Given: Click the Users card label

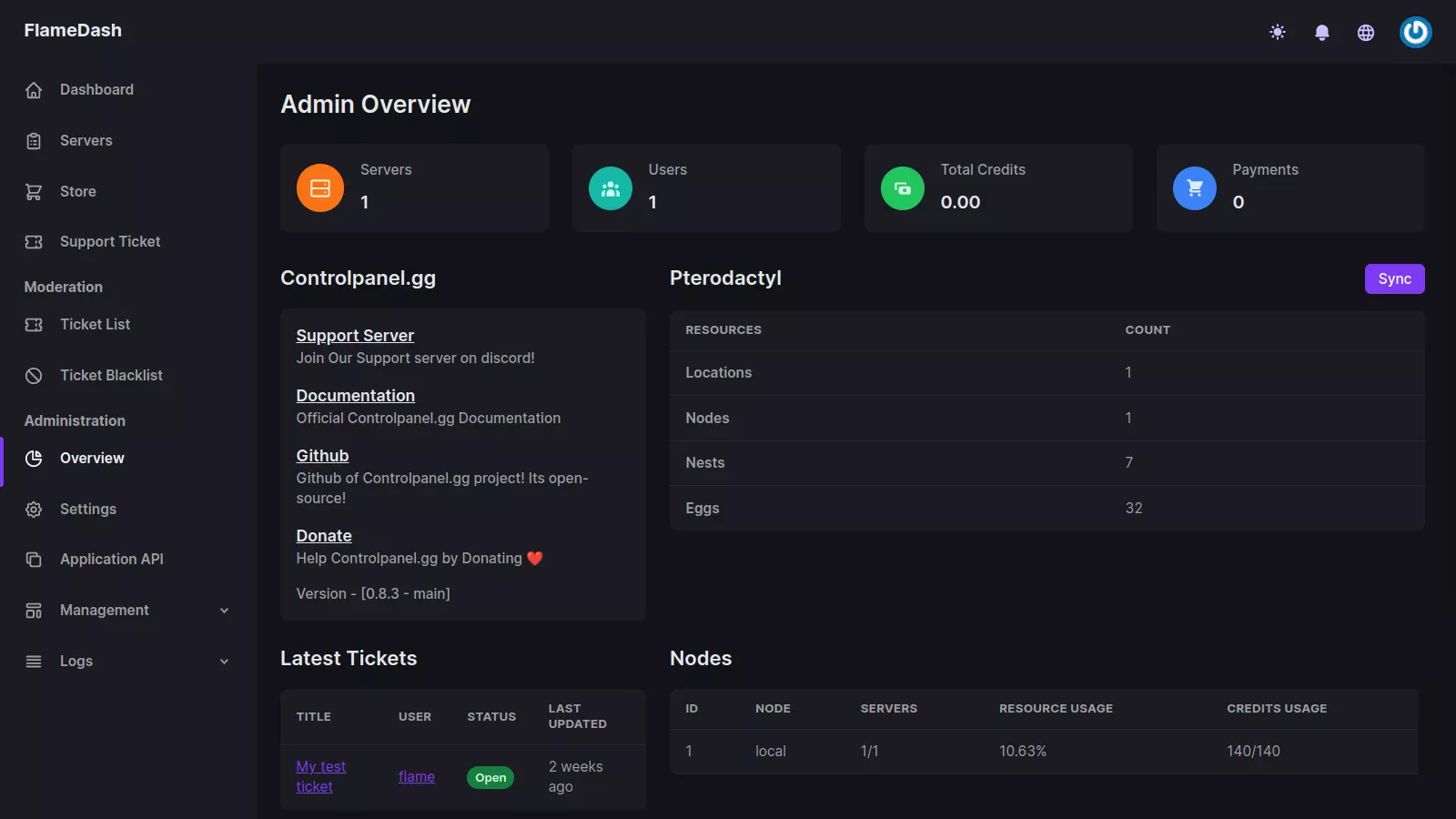Looking at the screenshot, I should tap(668, 170).
